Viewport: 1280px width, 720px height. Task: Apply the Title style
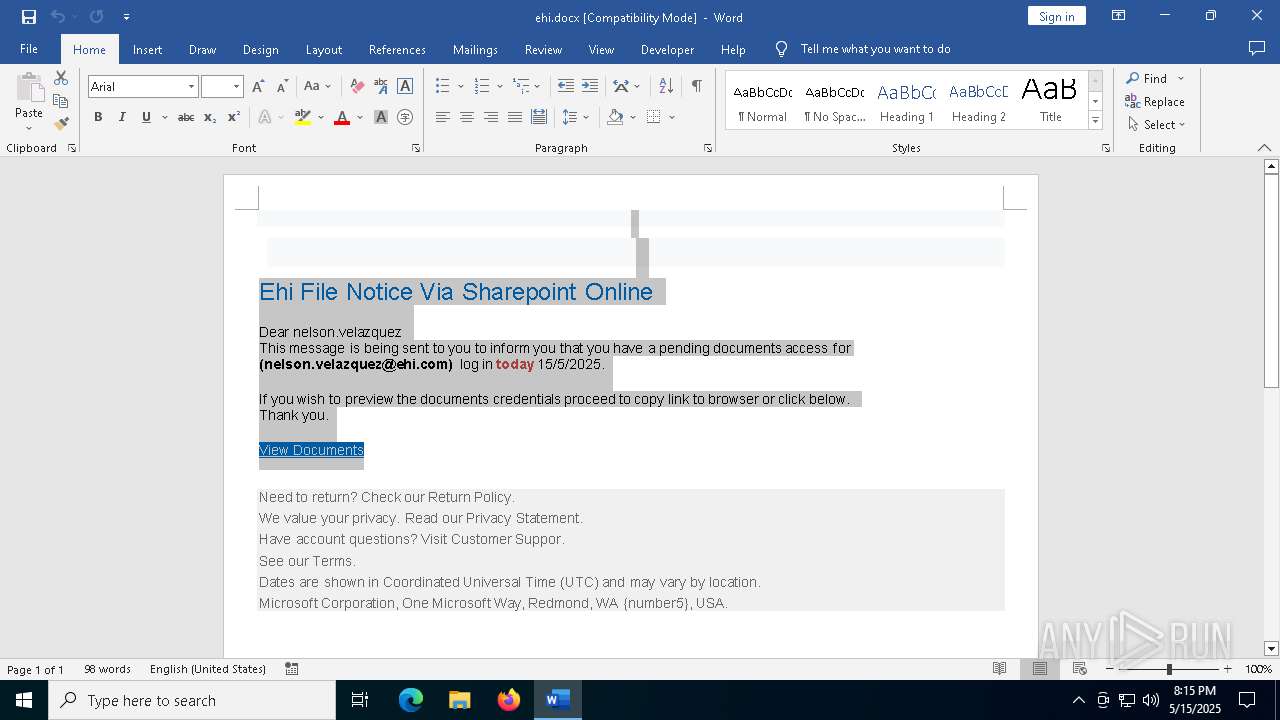(1050, 102)
